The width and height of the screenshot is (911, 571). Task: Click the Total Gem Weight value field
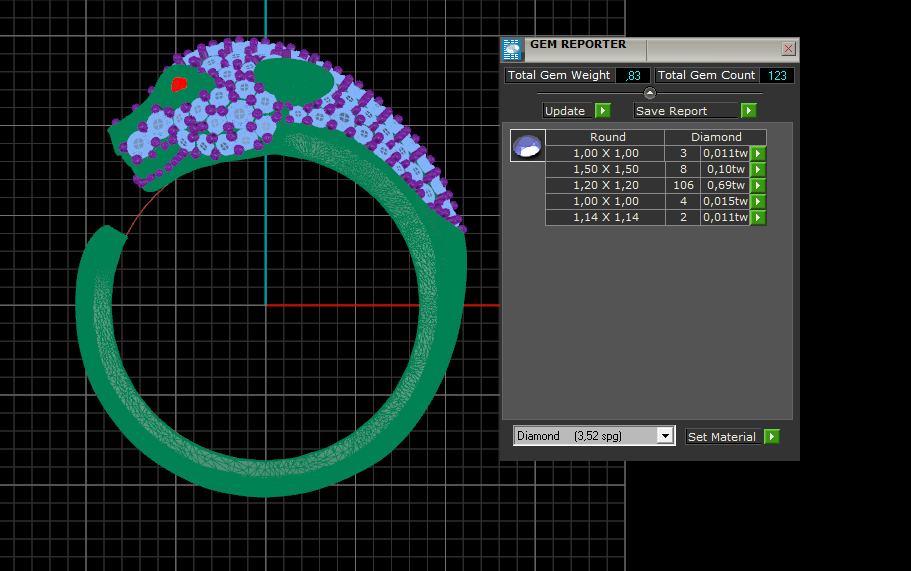632,76
